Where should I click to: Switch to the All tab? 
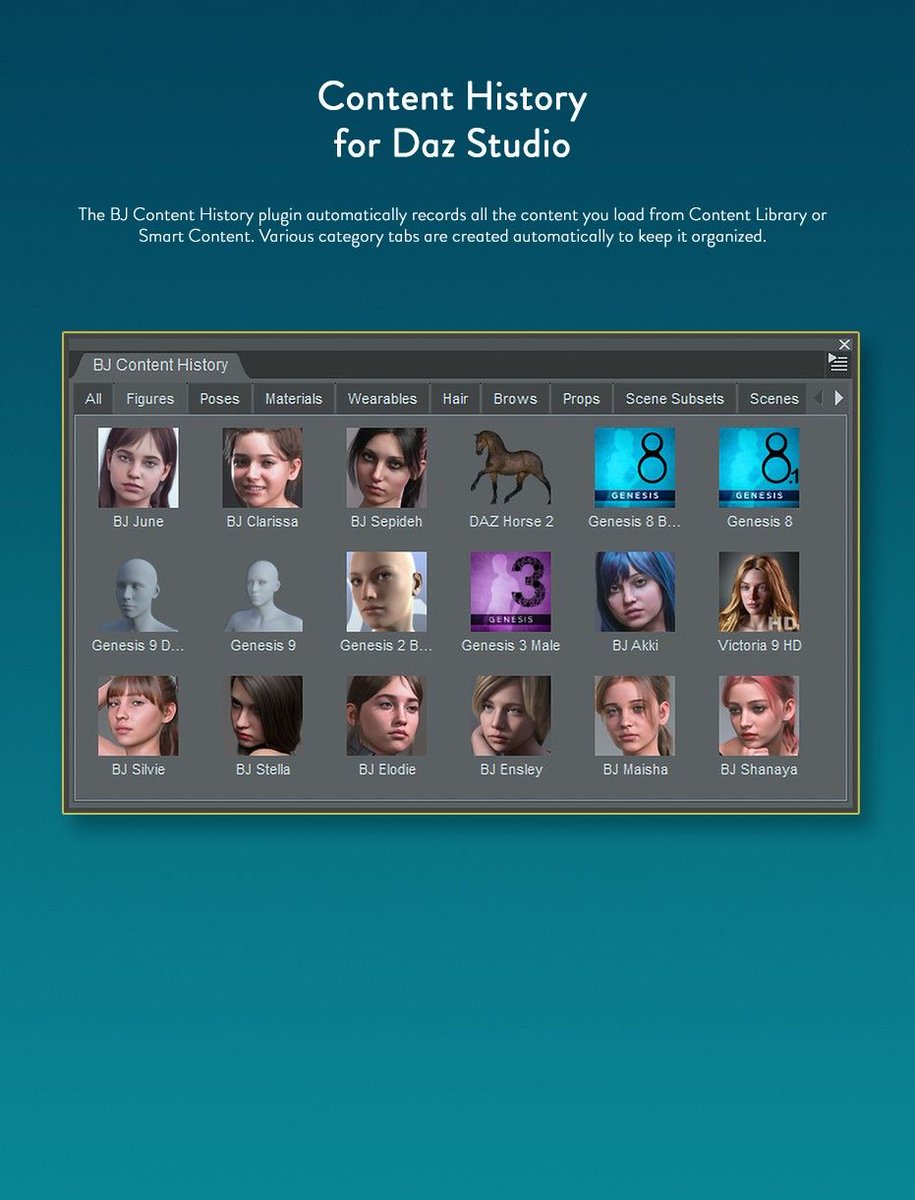(x=93, y=398)
